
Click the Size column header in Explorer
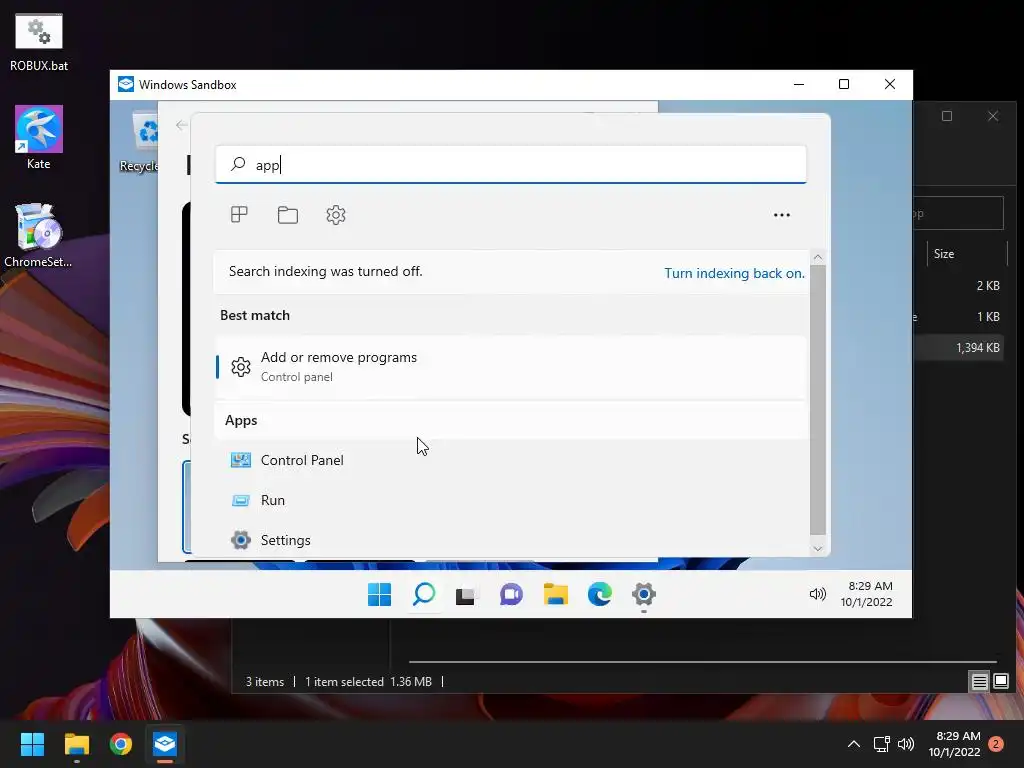coord(967,254)
